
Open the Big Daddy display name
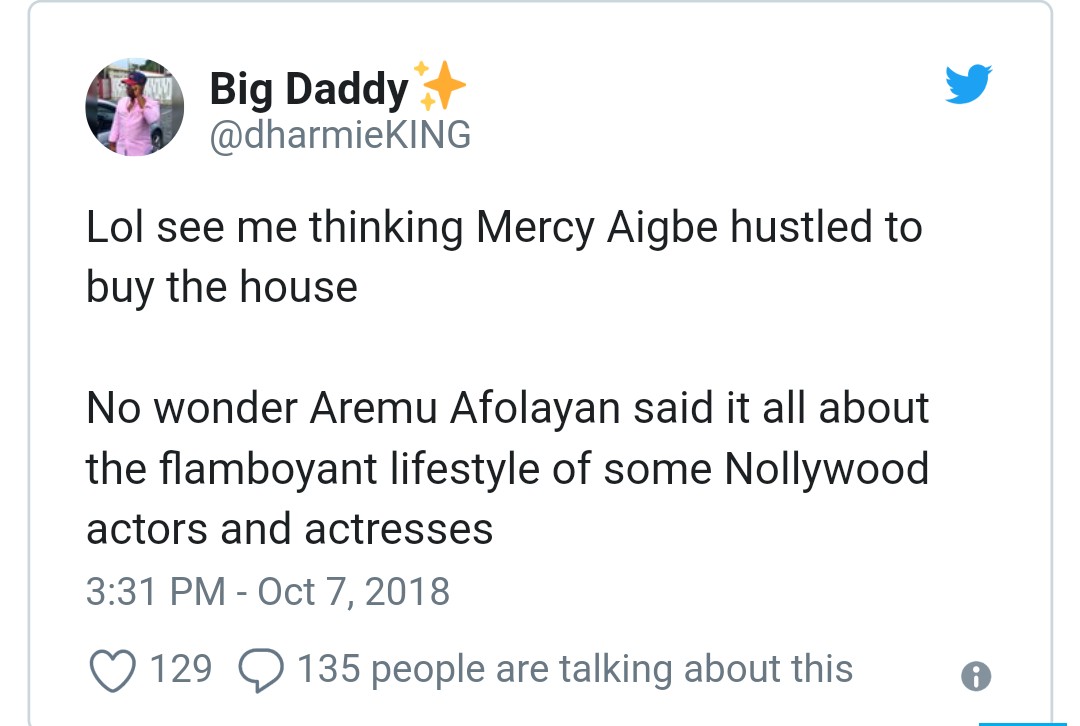309,90
